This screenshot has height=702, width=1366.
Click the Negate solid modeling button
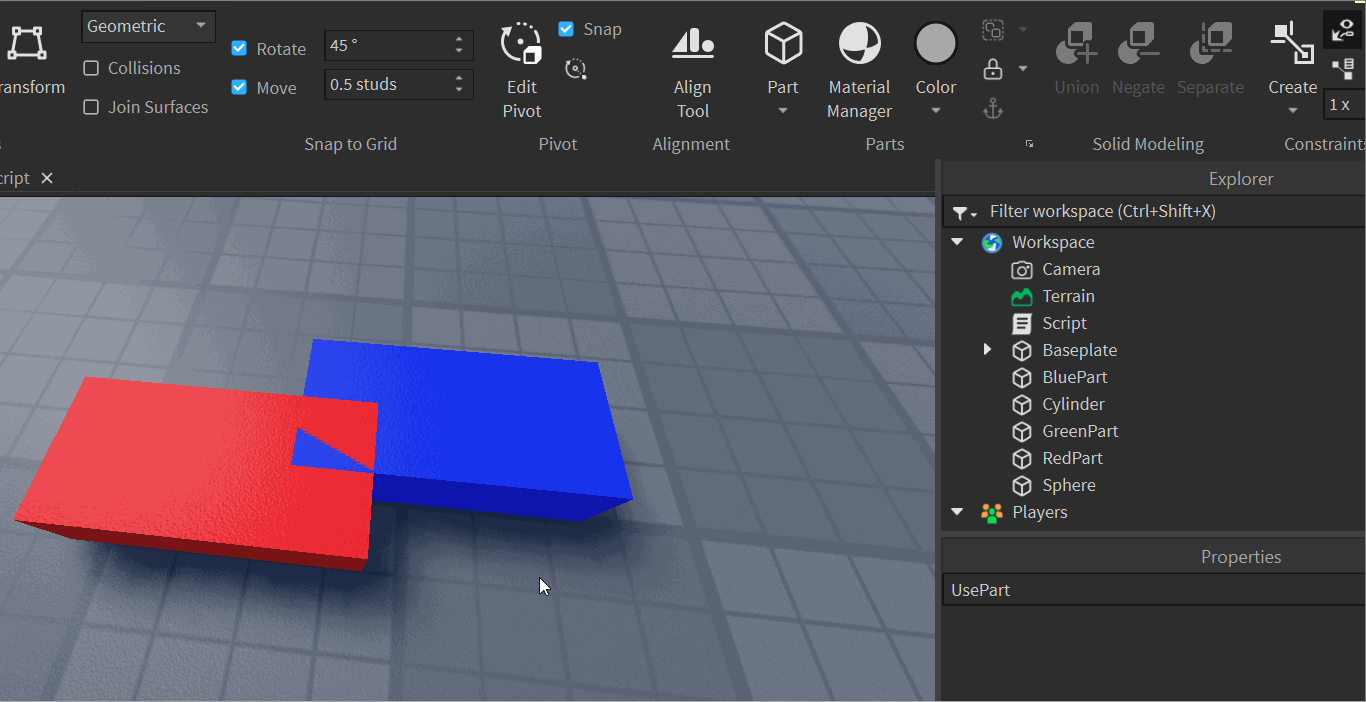click(x=1138, y=60)
